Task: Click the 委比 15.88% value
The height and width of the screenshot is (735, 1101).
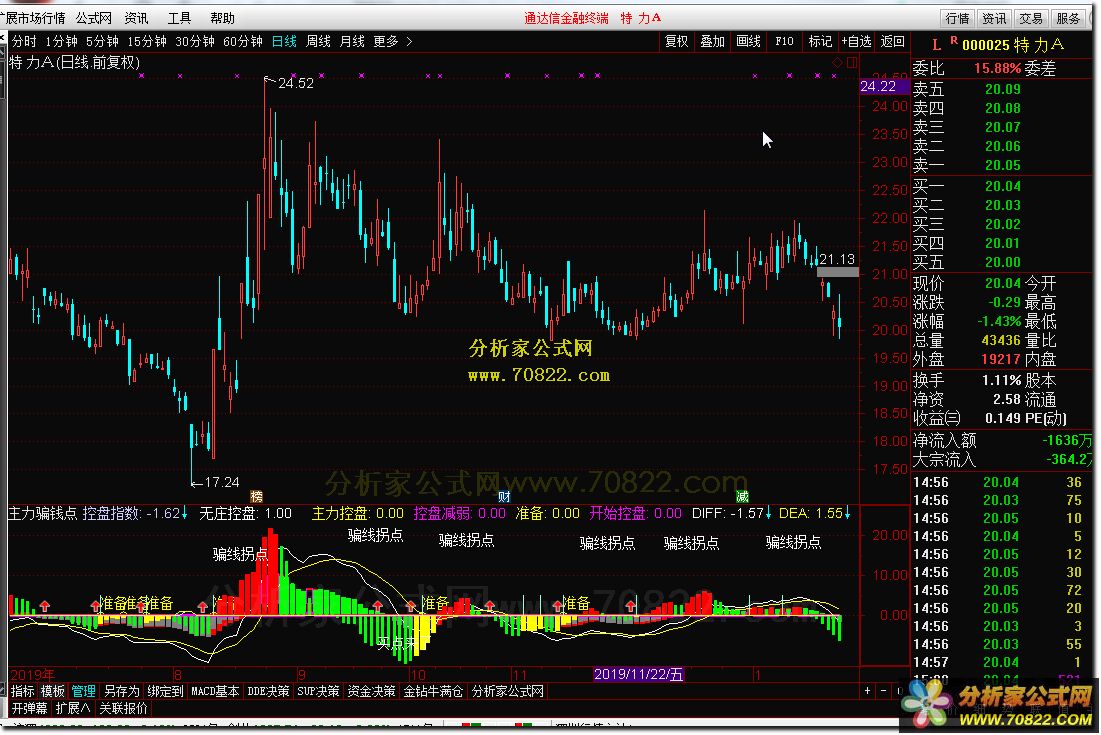Action: 997,69
